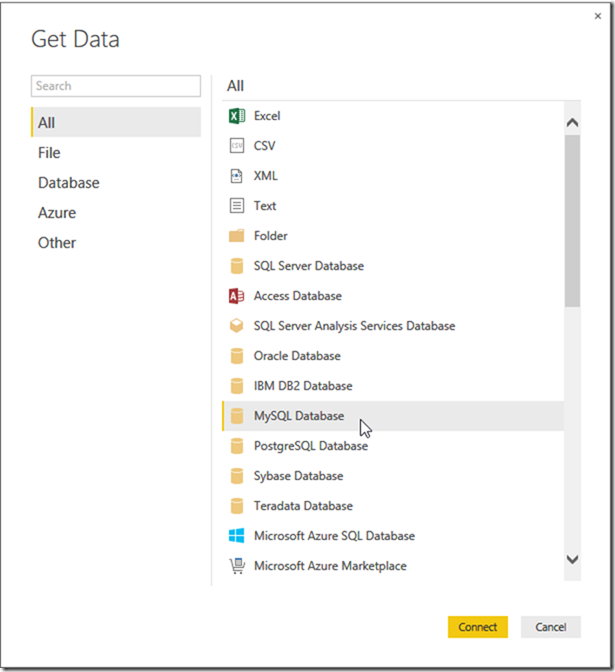615x672 pixels.
Task: Click the Connect button
Action: click(478, 627)
